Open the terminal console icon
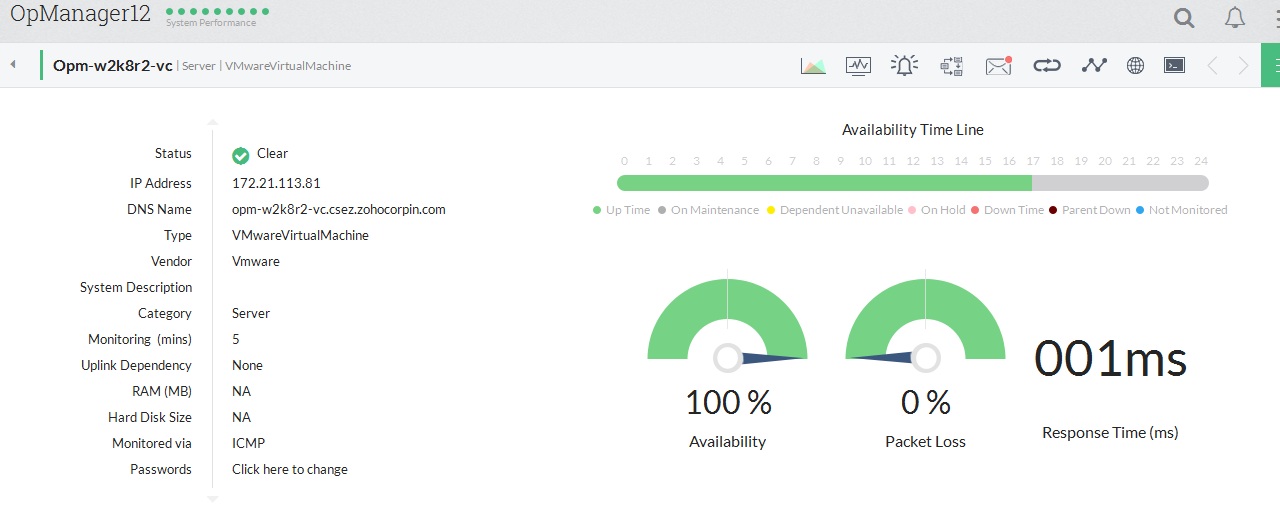This screenshot has width=1280, height=511. [1174, 66]
